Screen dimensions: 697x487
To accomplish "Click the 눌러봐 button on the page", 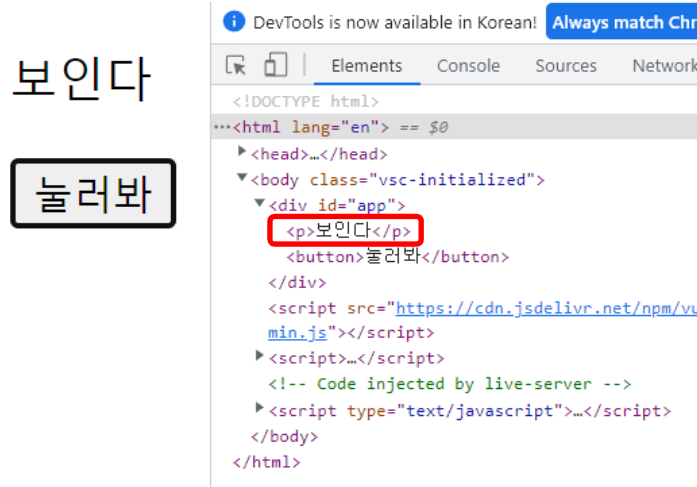I will (x=93, y=193).
